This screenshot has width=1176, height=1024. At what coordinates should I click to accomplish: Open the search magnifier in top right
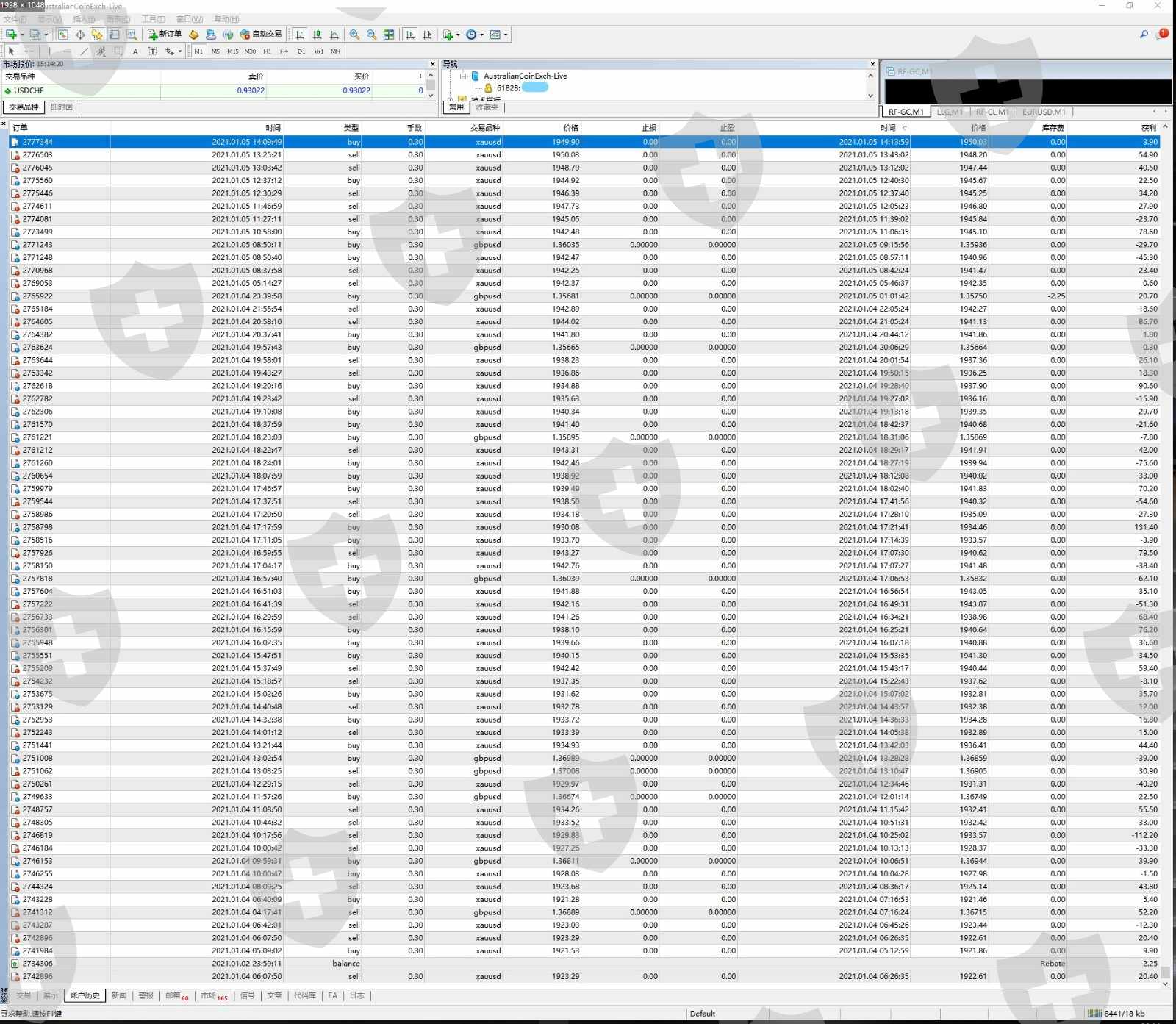click(1144, 34)
